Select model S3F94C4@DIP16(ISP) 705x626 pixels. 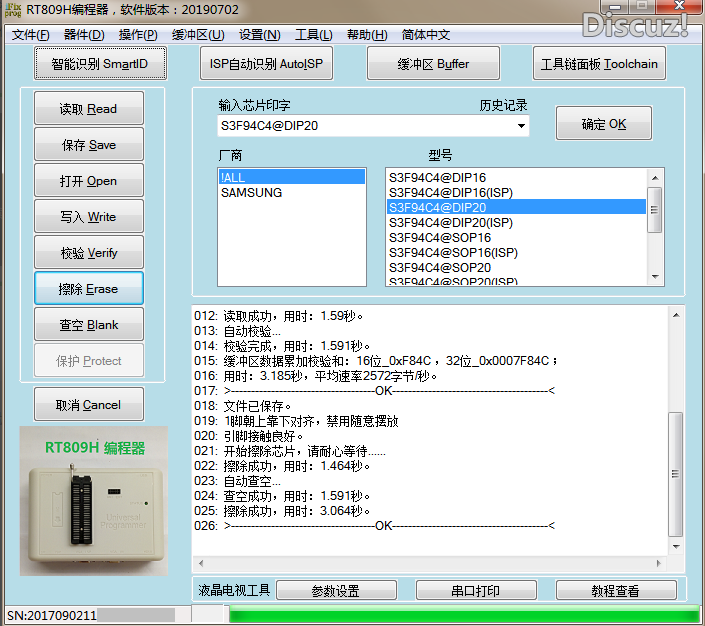point(516,192)
